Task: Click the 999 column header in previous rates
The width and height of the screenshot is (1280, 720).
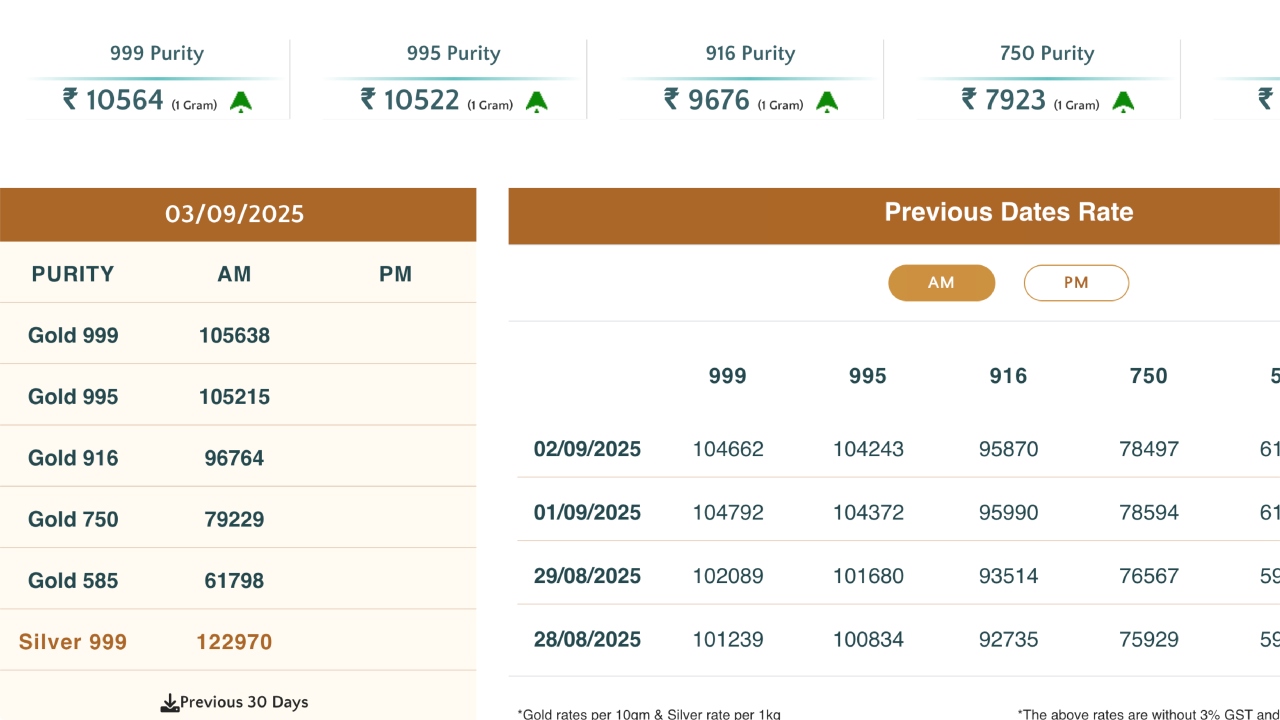Action: tap(727, 376)
